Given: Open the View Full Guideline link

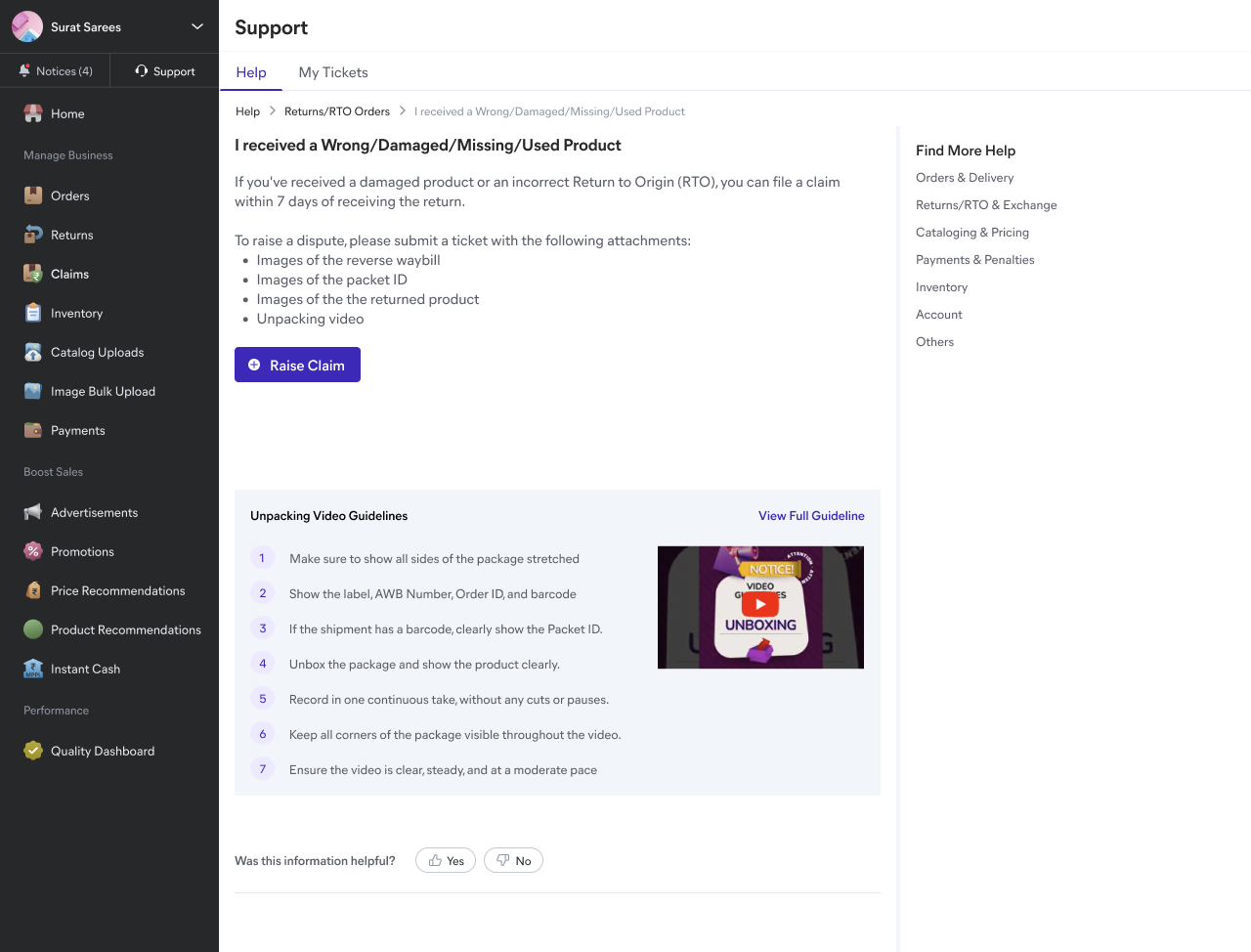Looking at the screenshot, I should pyautogui.click(x=811, y=516).
